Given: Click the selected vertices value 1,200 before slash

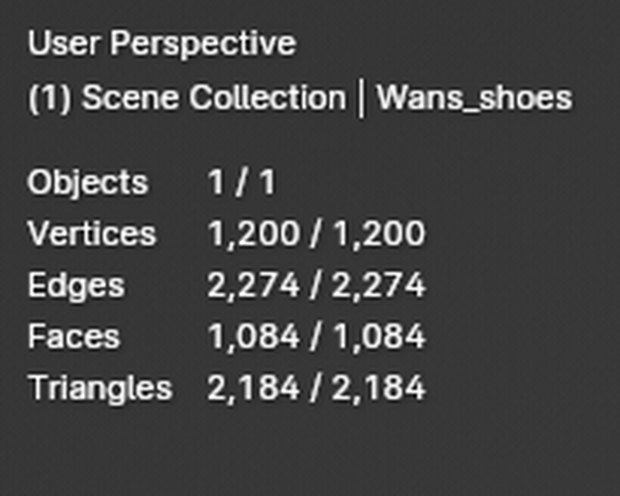Looking at the screenshot, I should coord(253,234).
